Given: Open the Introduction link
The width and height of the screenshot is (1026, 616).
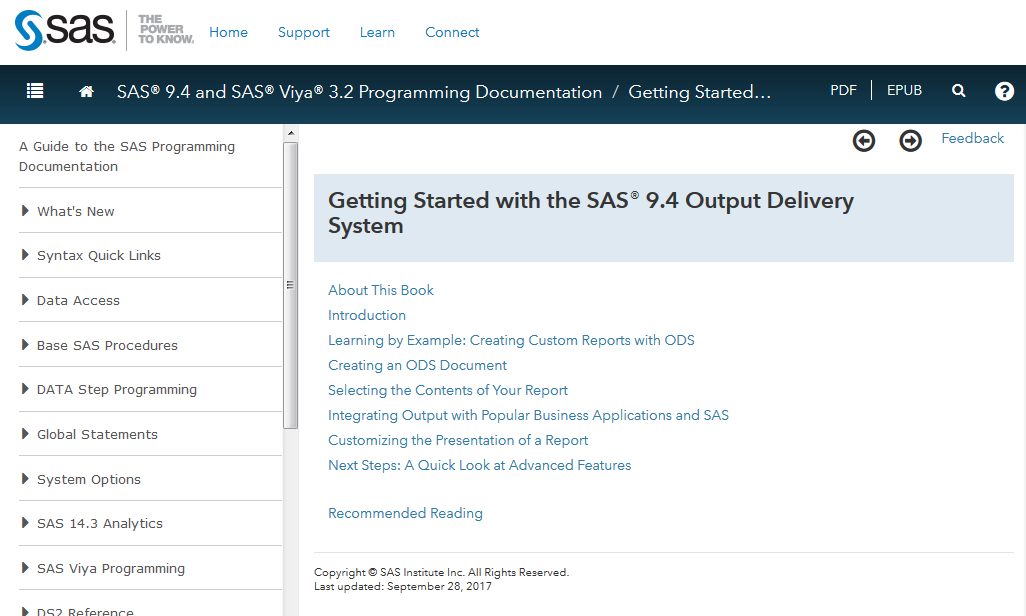Looking at the screenshot, I should (367, 315).
